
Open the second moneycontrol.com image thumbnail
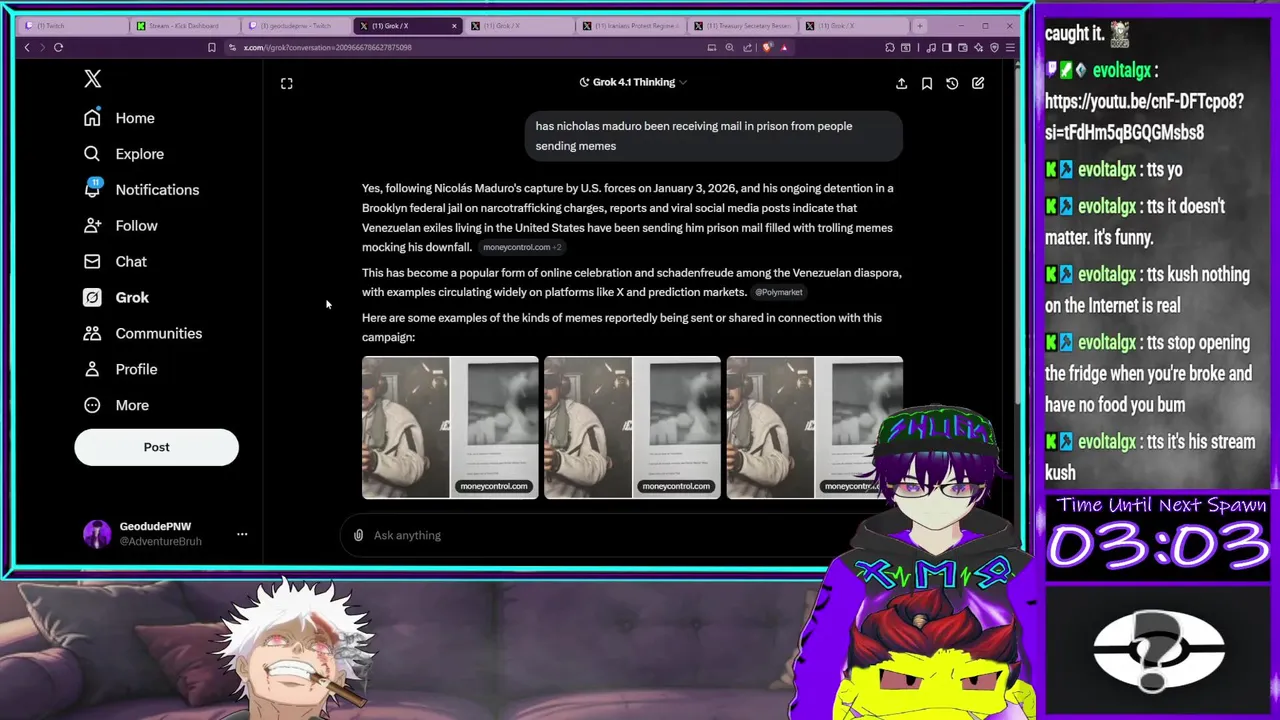click(632, 427)
